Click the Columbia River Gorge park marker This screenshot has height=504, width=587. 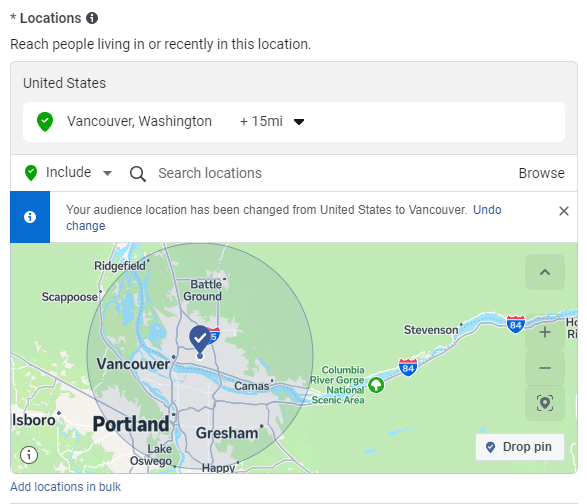(x=376, y=385)
